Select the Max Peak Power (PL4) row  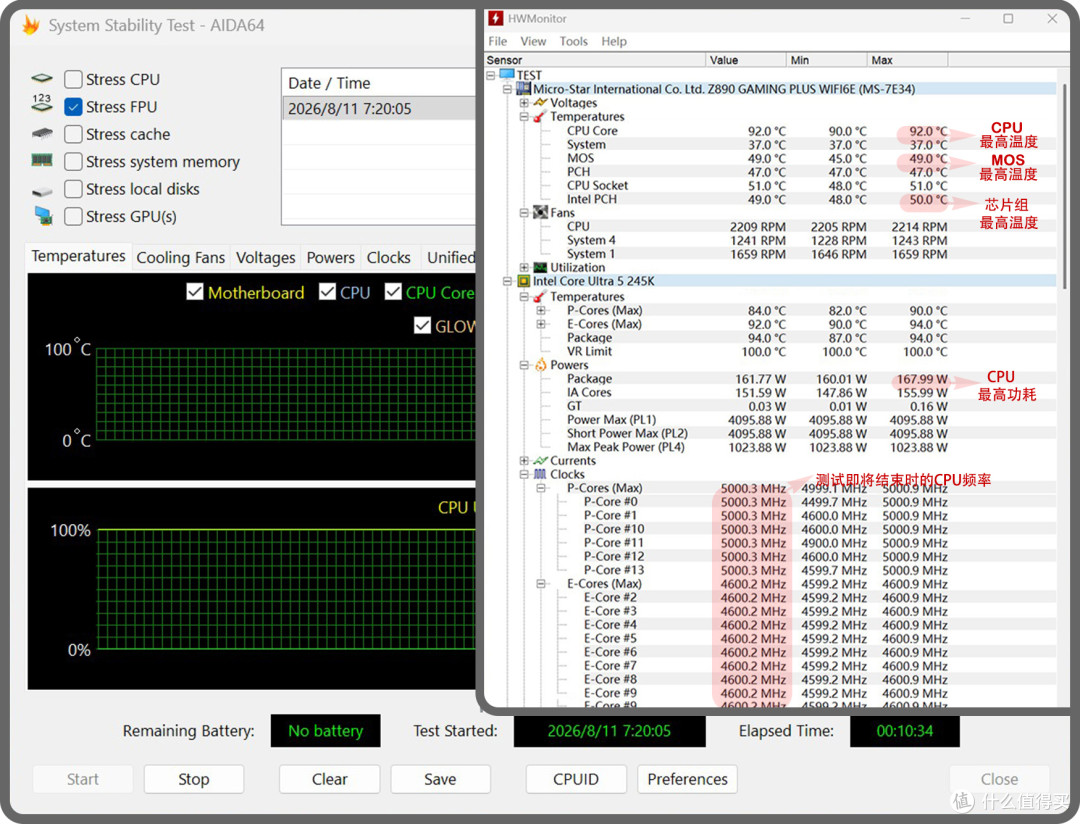(x=770, y=447)
